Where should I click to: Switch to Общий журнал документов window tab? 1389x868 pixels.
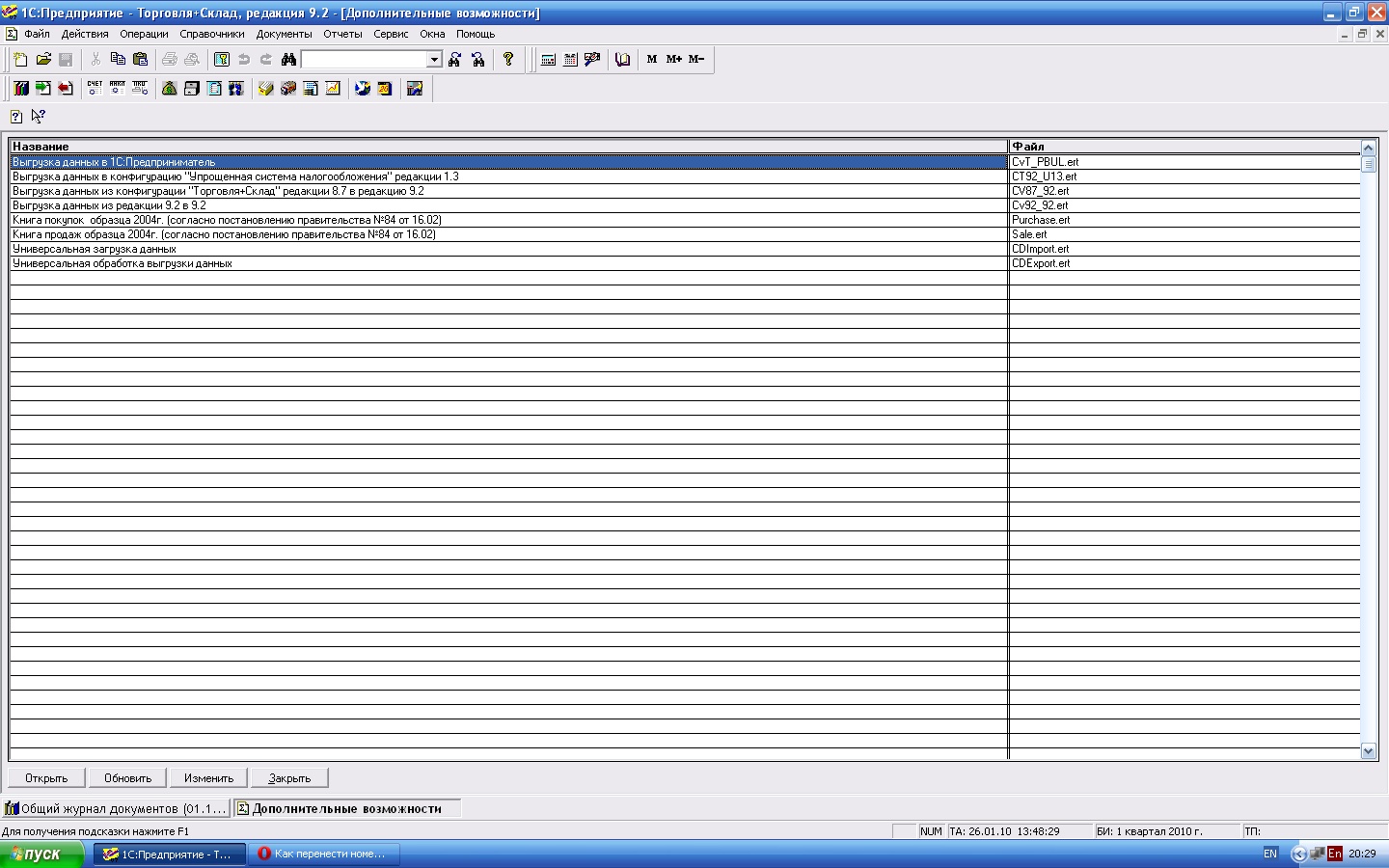point(116,808)
